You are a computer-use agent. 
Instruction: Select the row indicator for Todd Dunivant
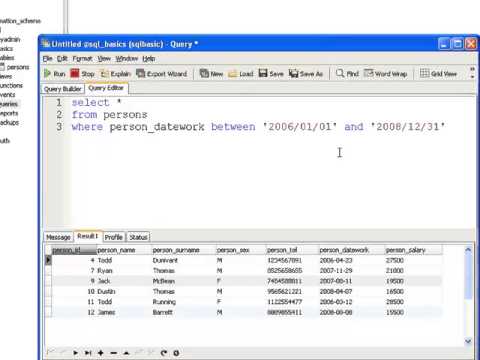point(48,260)
